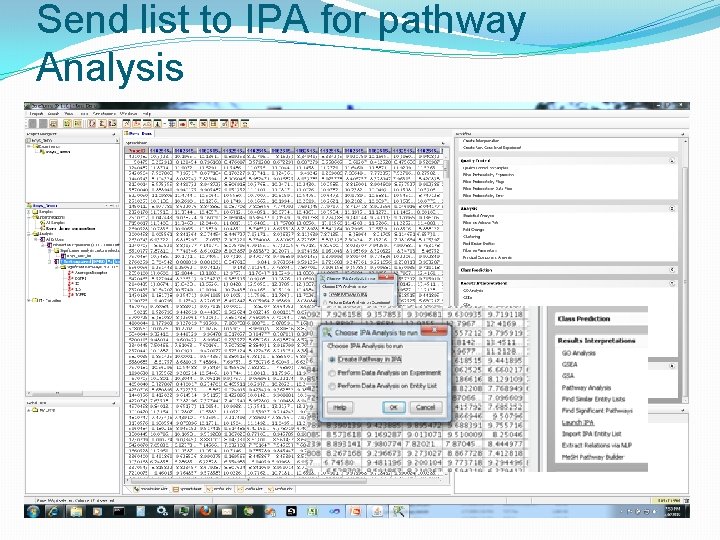The height and width of the screenshot is (540, 720).
Task: Click the GO Analysis workflow link
Action: pyautogui.click(x=579, y=353)
